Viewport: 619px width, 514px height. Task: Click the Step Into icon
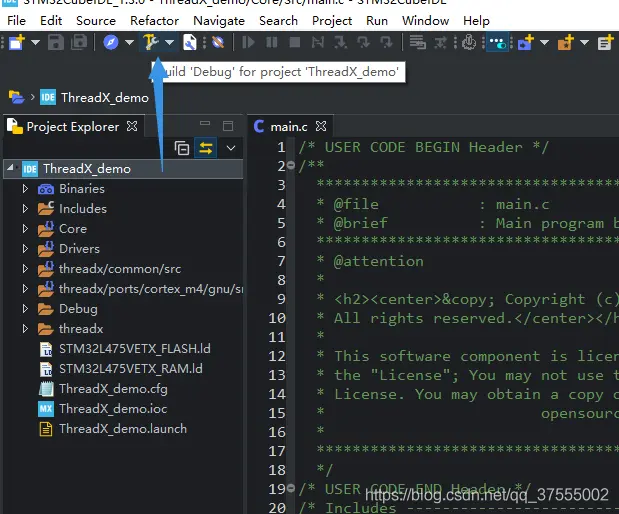[341, 42]
